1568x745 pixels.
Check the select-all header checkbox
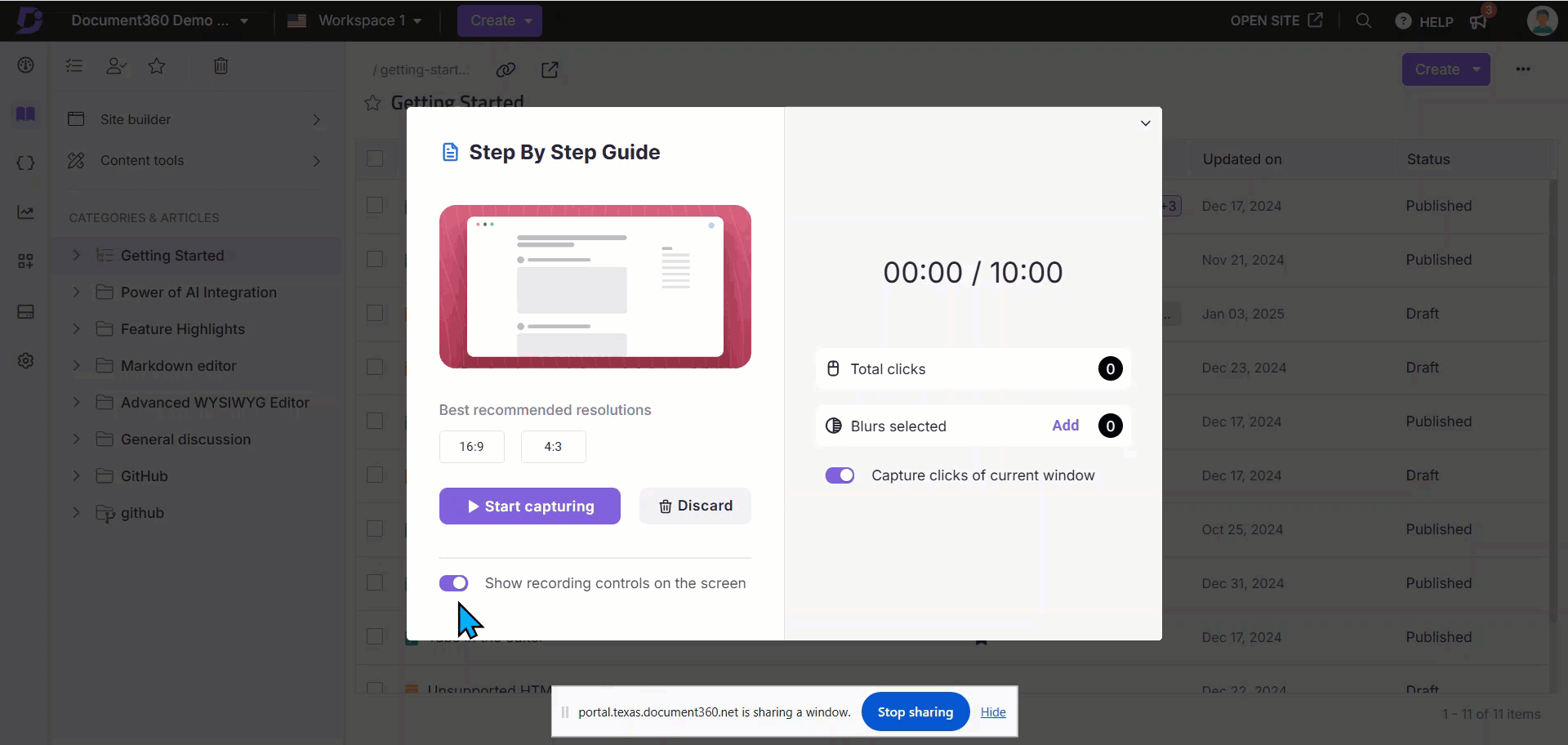pos(375,158)
